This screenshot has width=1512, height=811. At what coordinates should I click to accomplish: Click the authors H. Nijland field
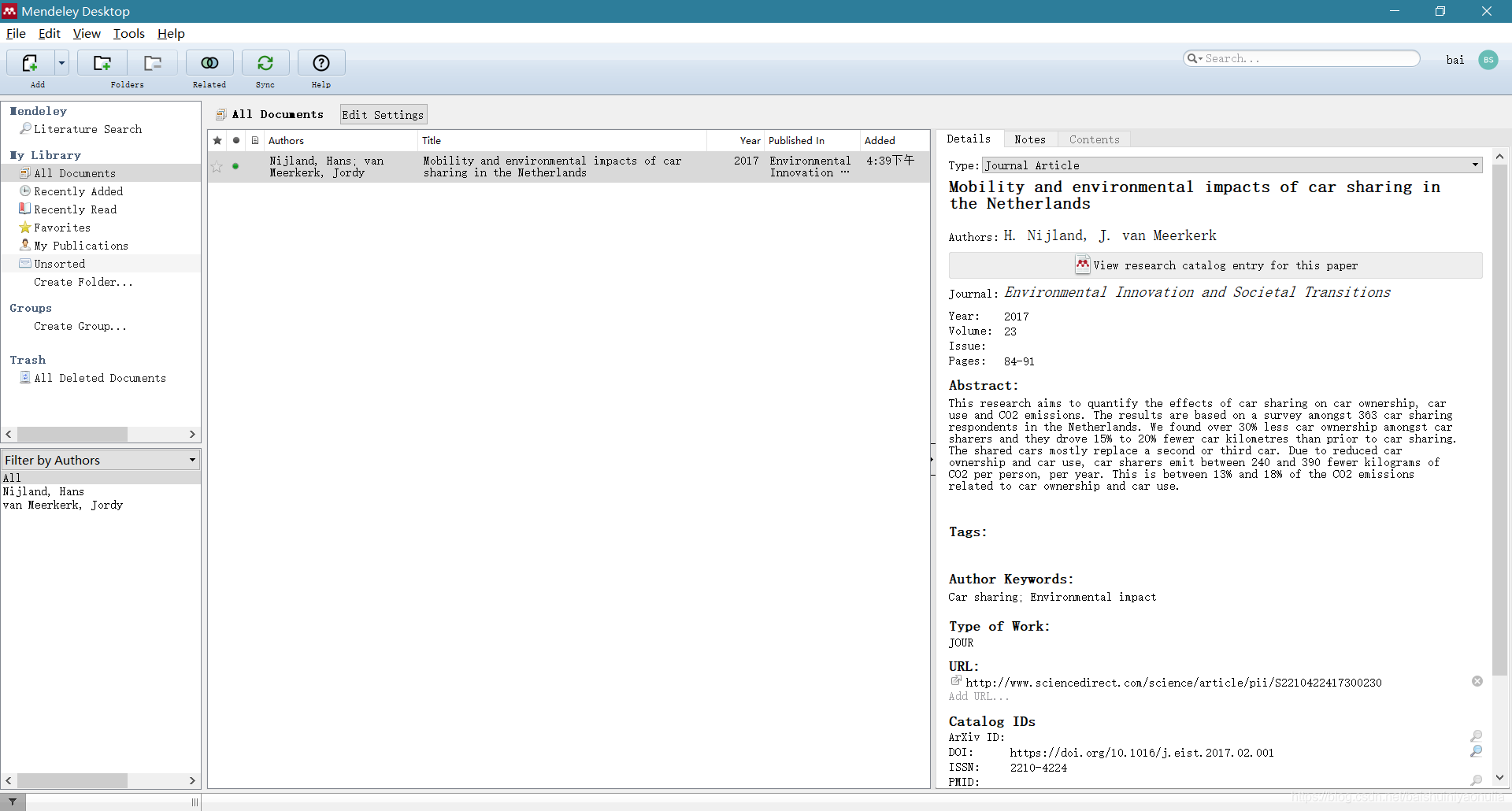(x=1110, y=235)
